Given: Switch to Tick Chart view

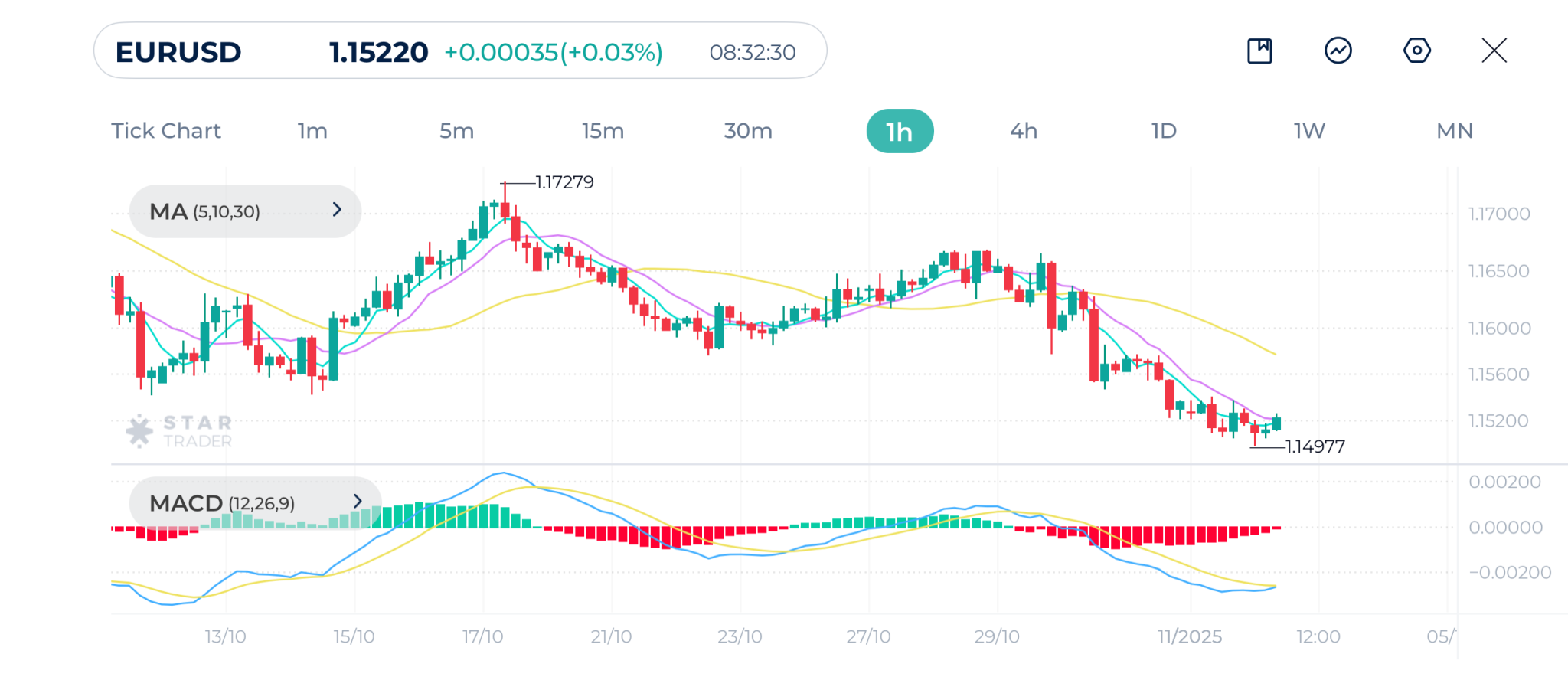Looking at the screenshot, I should click(x=166, y=131).
